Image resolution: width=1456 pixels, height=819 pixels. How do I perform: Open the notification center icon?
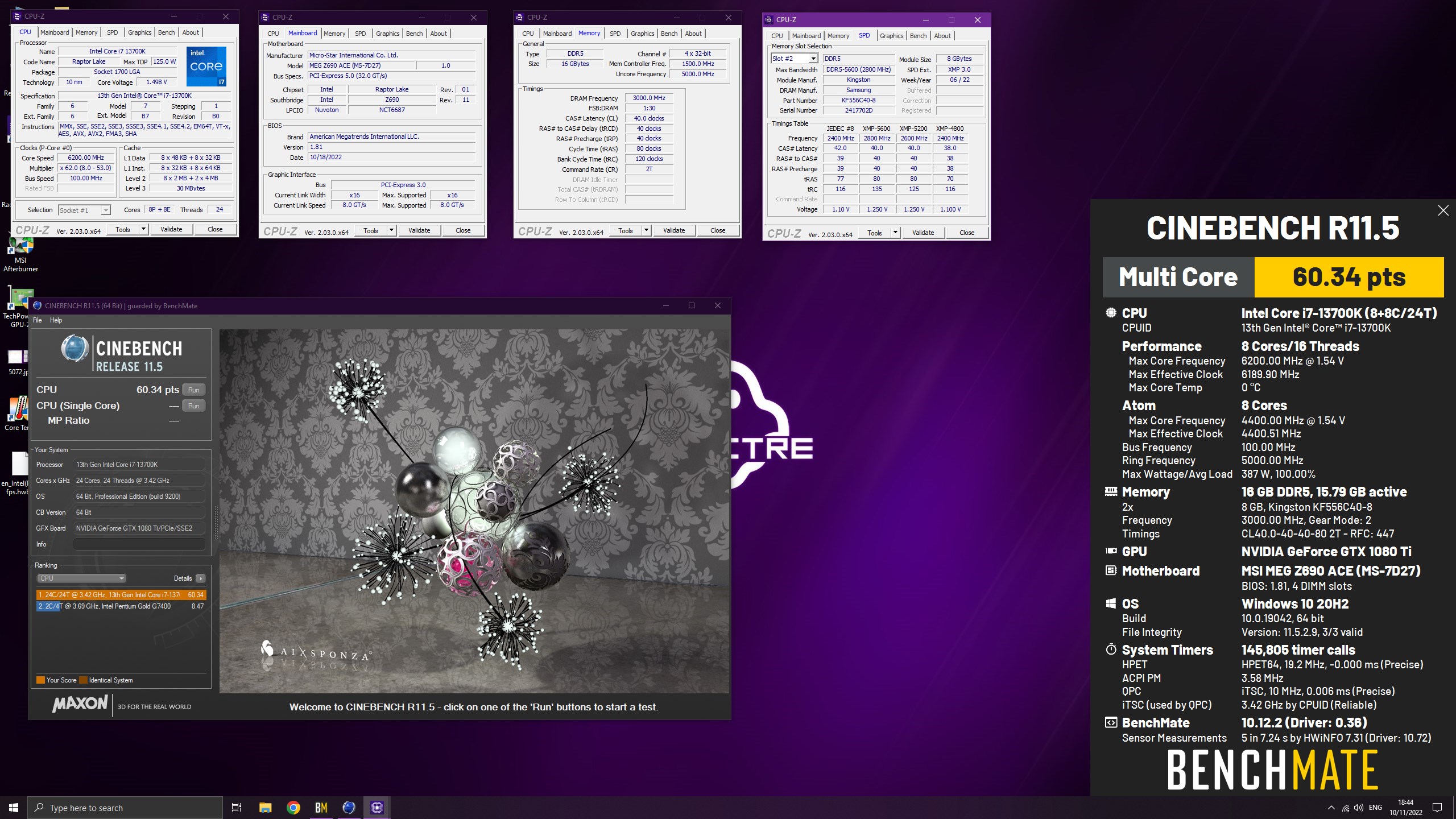(1437, 808)
